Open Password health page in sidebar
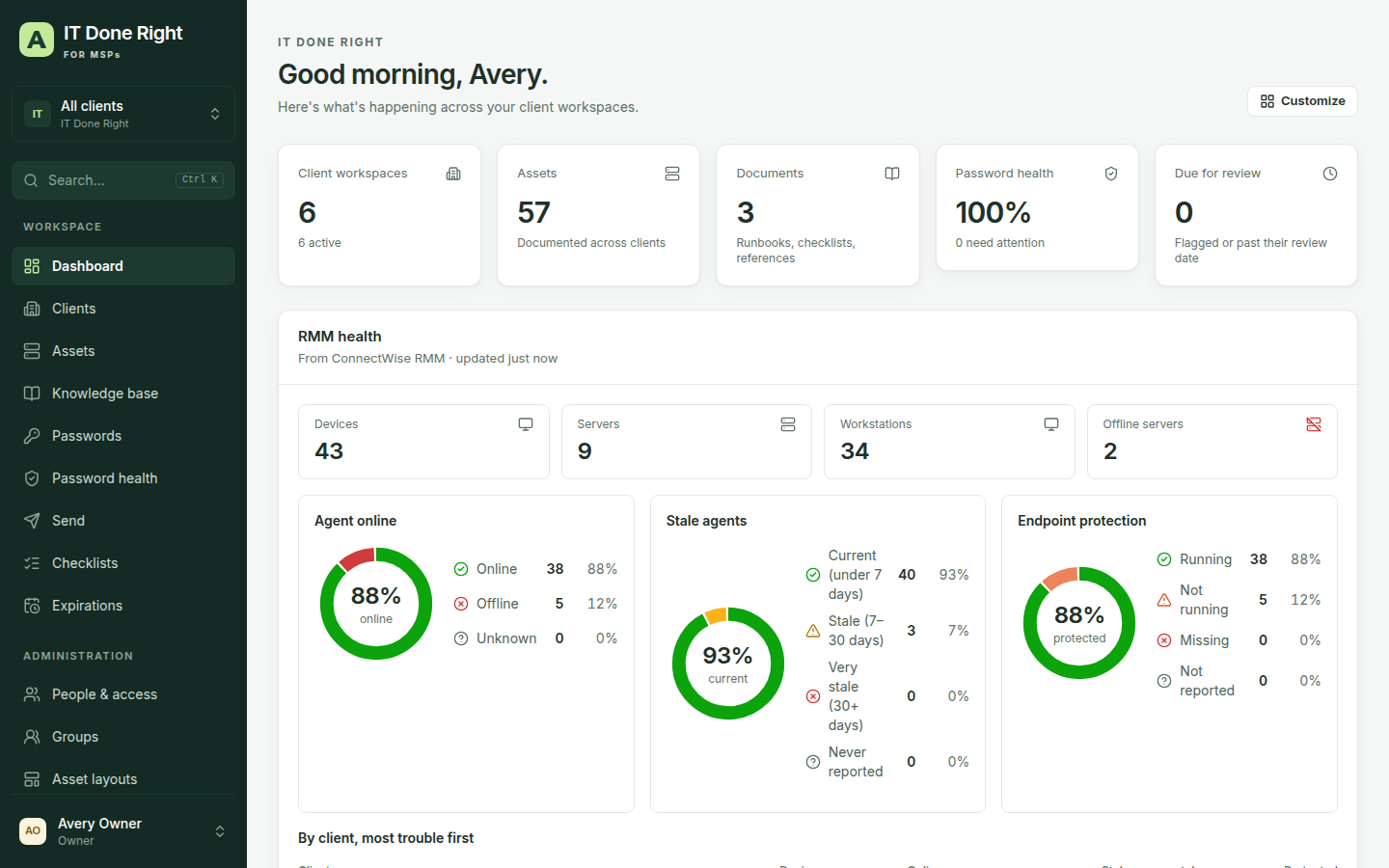Image resolution: width=1389 pixels, height=868 pixels. coord(123,478)
